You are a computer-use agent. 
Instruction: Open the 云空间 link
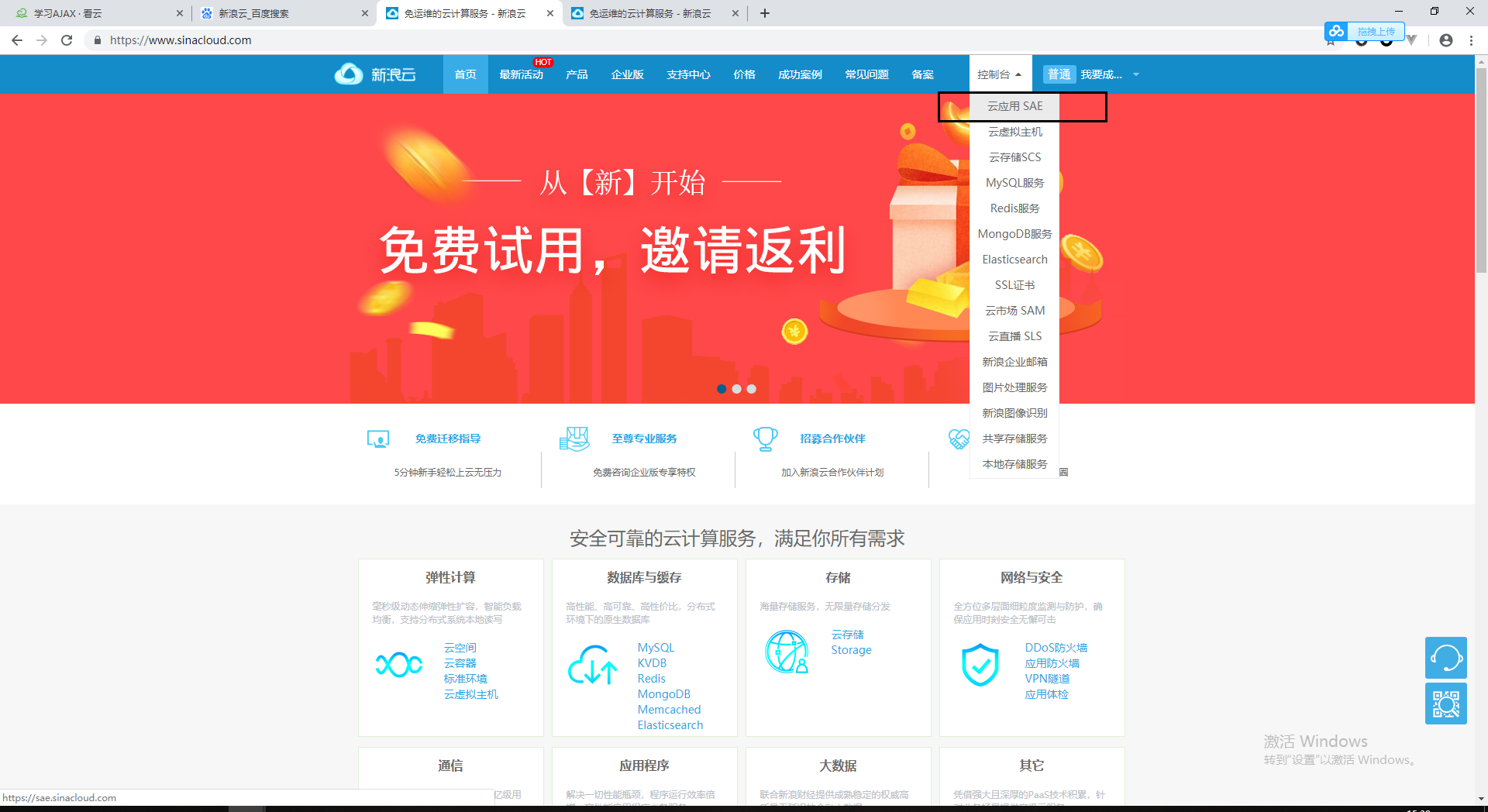click(x=460, y=648)
